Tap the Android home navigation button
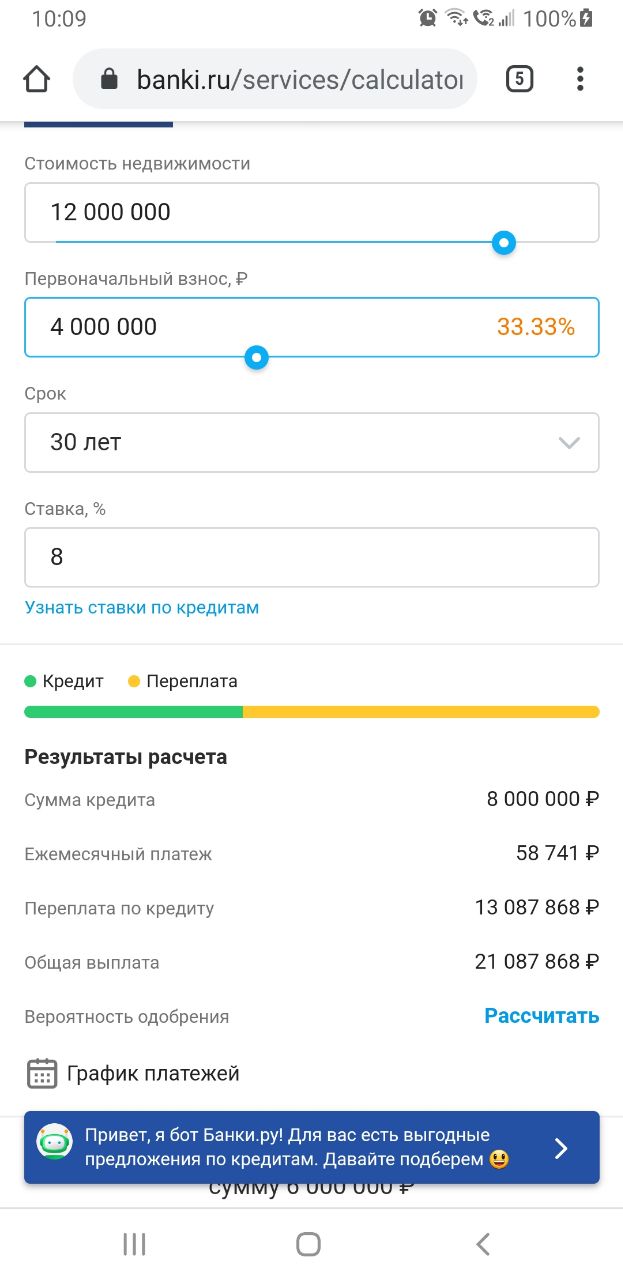Viewport: 623px width, 1280px height. pos(309,1244)
